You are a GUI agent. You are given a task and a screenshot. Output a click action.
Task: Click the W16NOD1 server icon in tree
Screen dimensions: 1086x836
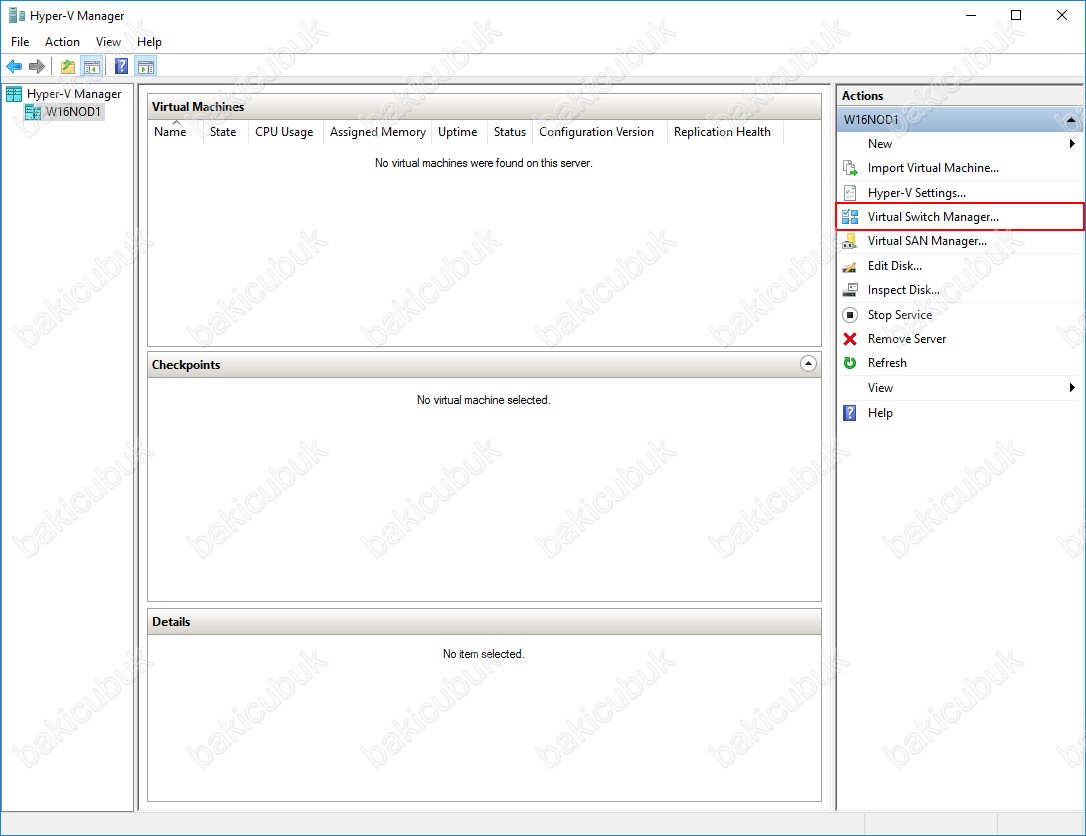click(33, 112)
